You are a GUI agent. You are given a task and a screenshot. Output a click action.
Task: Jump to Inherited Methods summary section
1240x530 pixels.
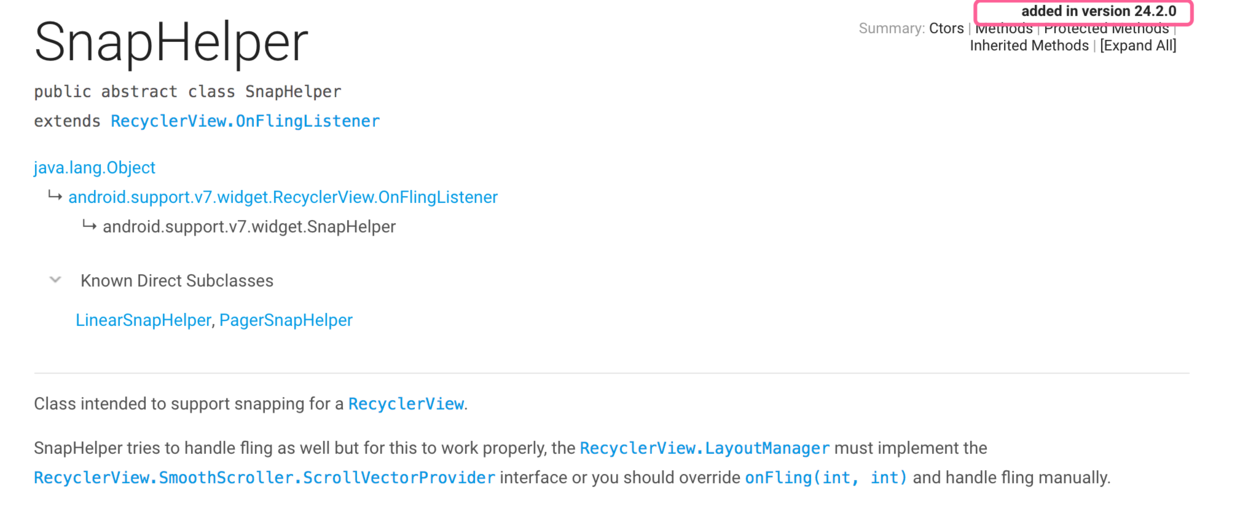pyautogui.click(x=1029, y=45)
